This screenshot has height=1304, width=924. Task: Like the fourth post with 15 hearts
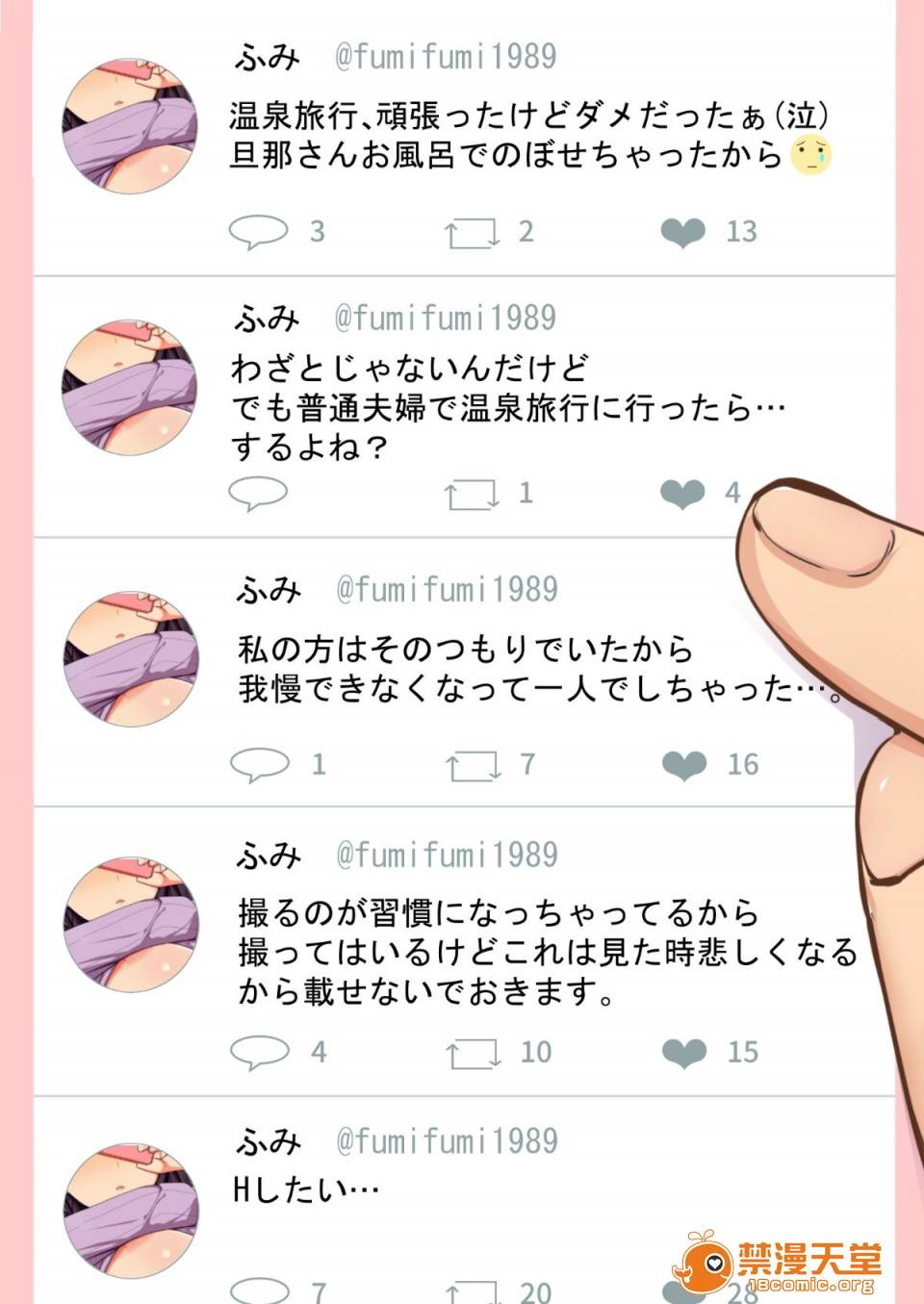[x=685, y=1054]
